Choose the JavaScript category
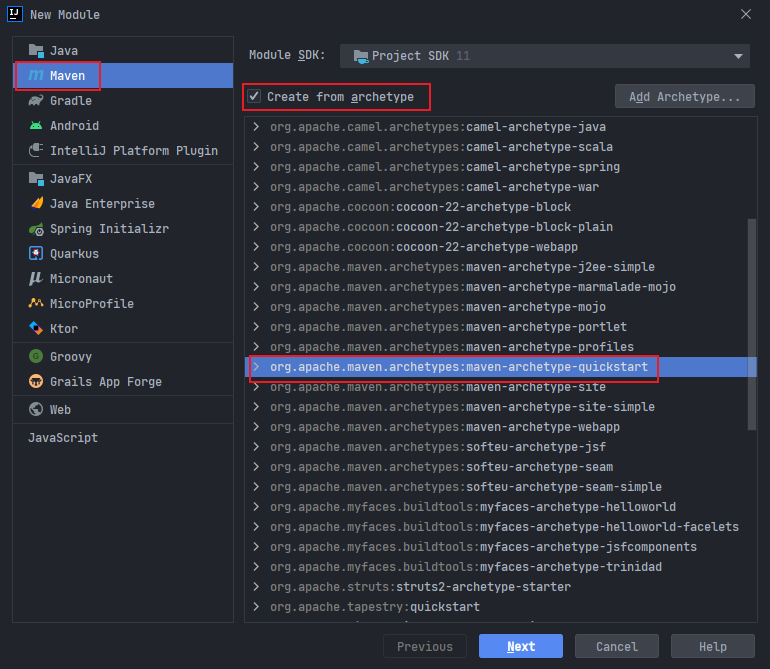The height and width of the screenshot is (669, 770). click(123, 438)
